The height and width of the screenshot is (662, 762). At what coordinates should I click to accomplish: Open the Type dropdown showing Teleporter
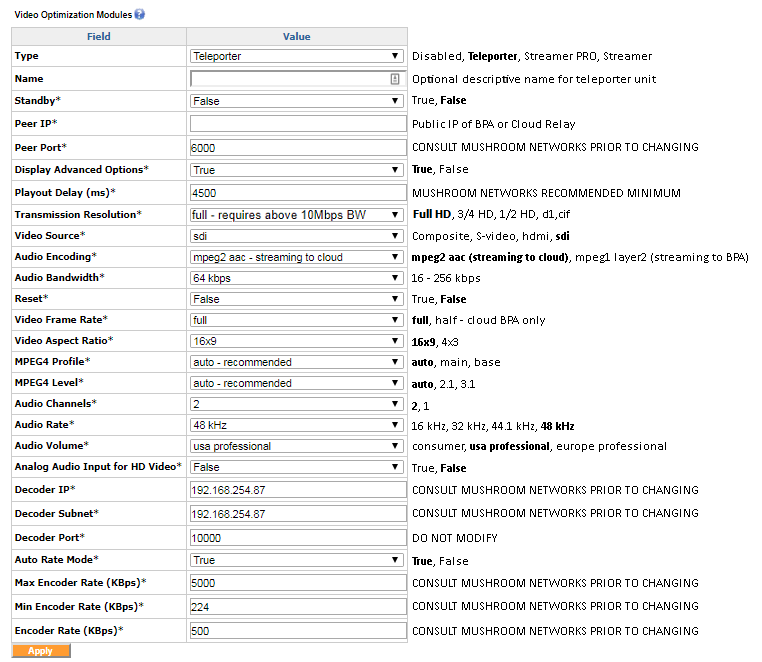coord(296,56)
